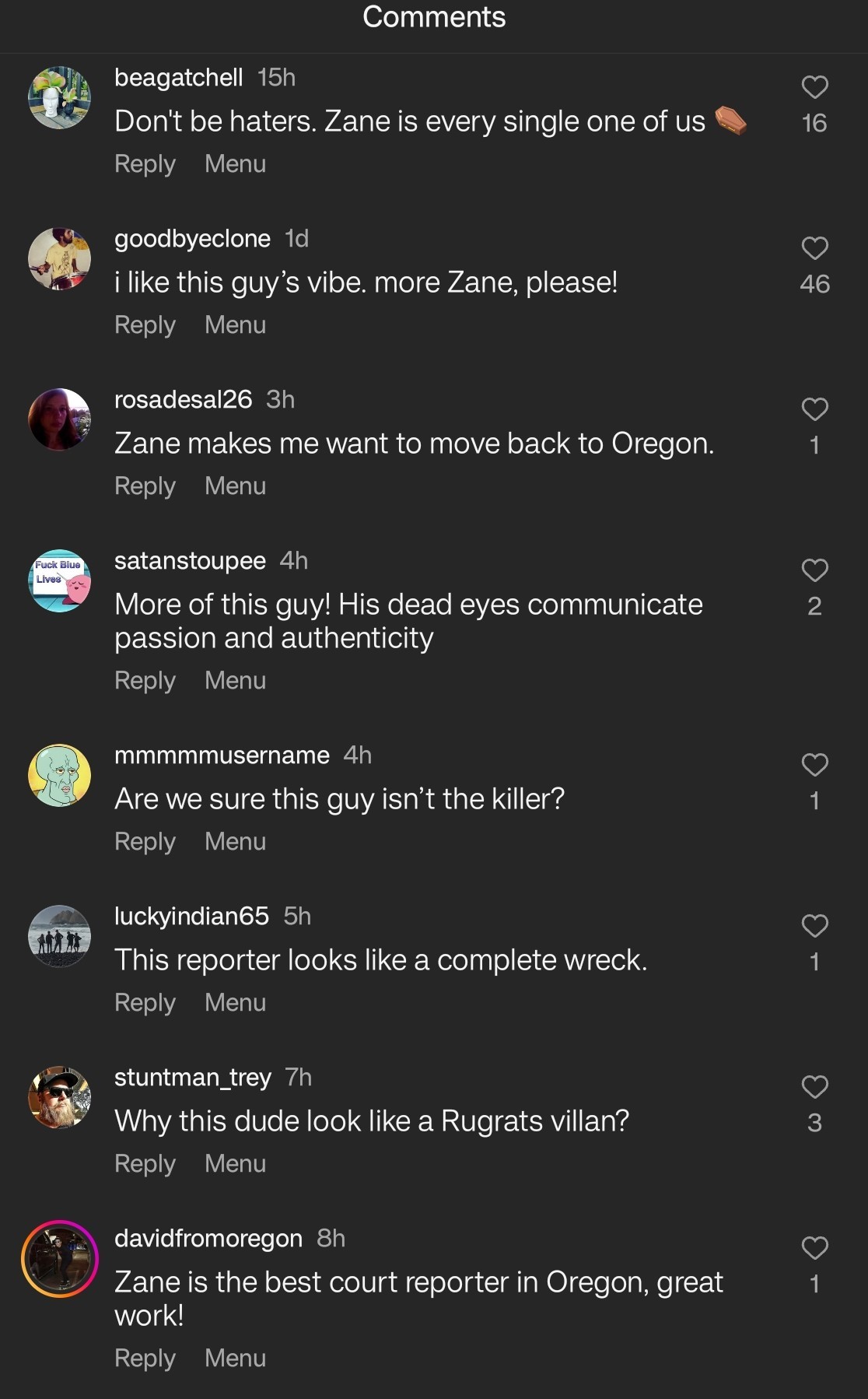
Task: Open Menu for luckyindian65's comment
Action: [235, 1003]
